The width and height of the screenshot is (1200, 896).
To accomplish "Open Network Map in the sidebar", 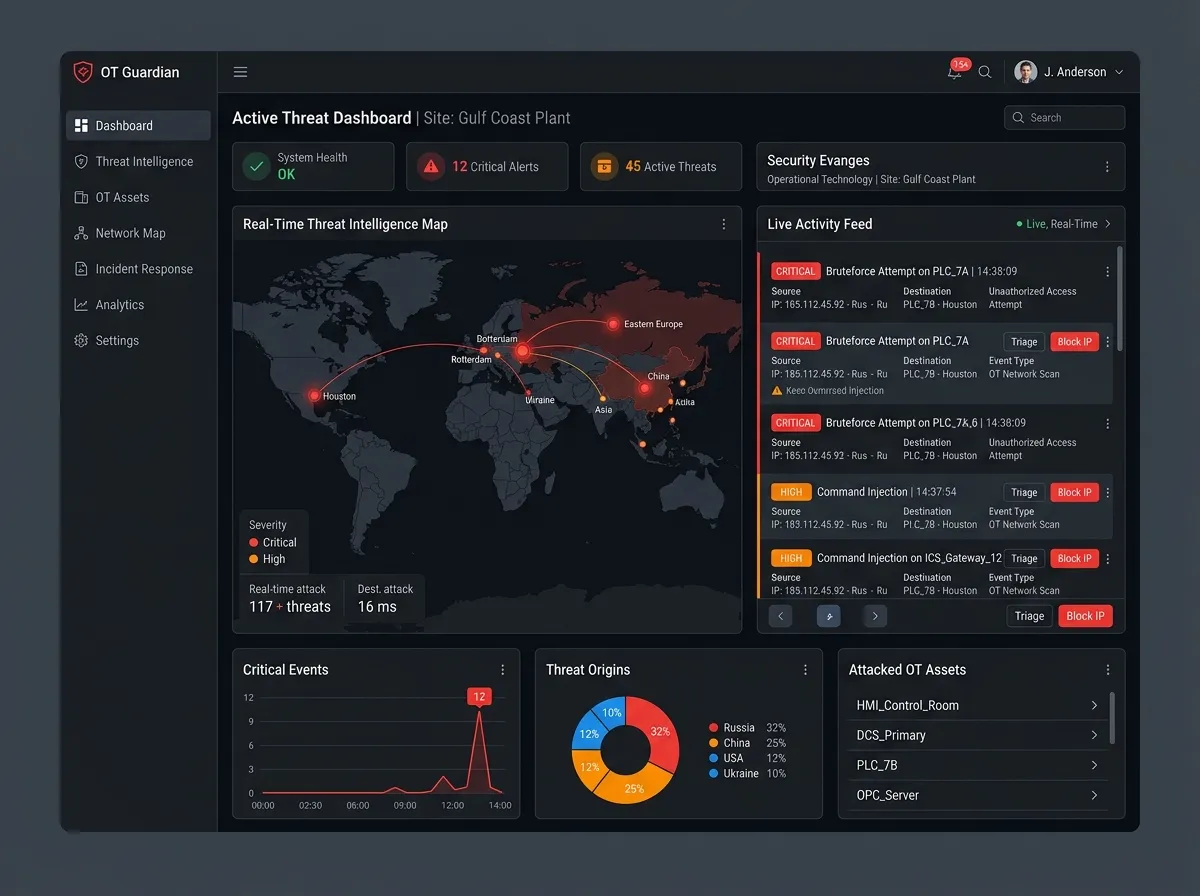I will [x=138, y=233].
